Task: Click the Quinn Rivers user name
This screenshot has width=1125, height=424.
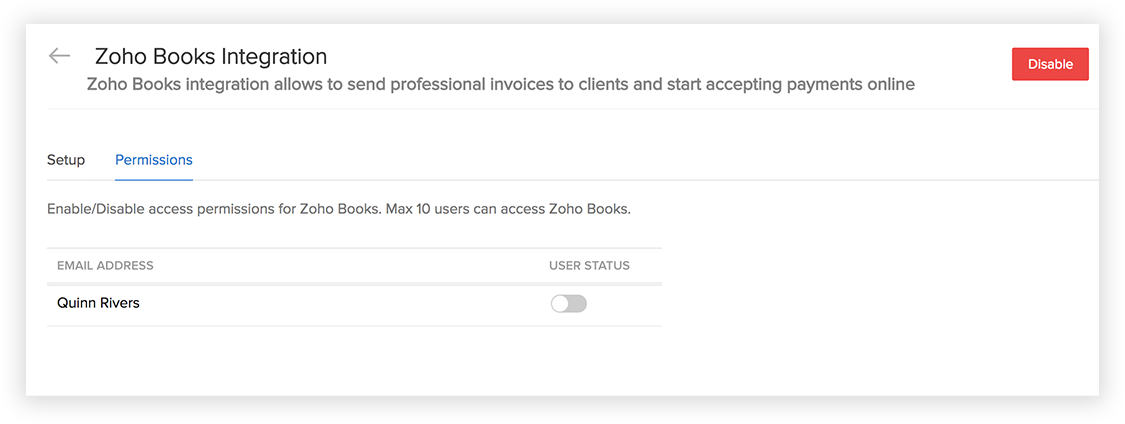Action: 98,303
